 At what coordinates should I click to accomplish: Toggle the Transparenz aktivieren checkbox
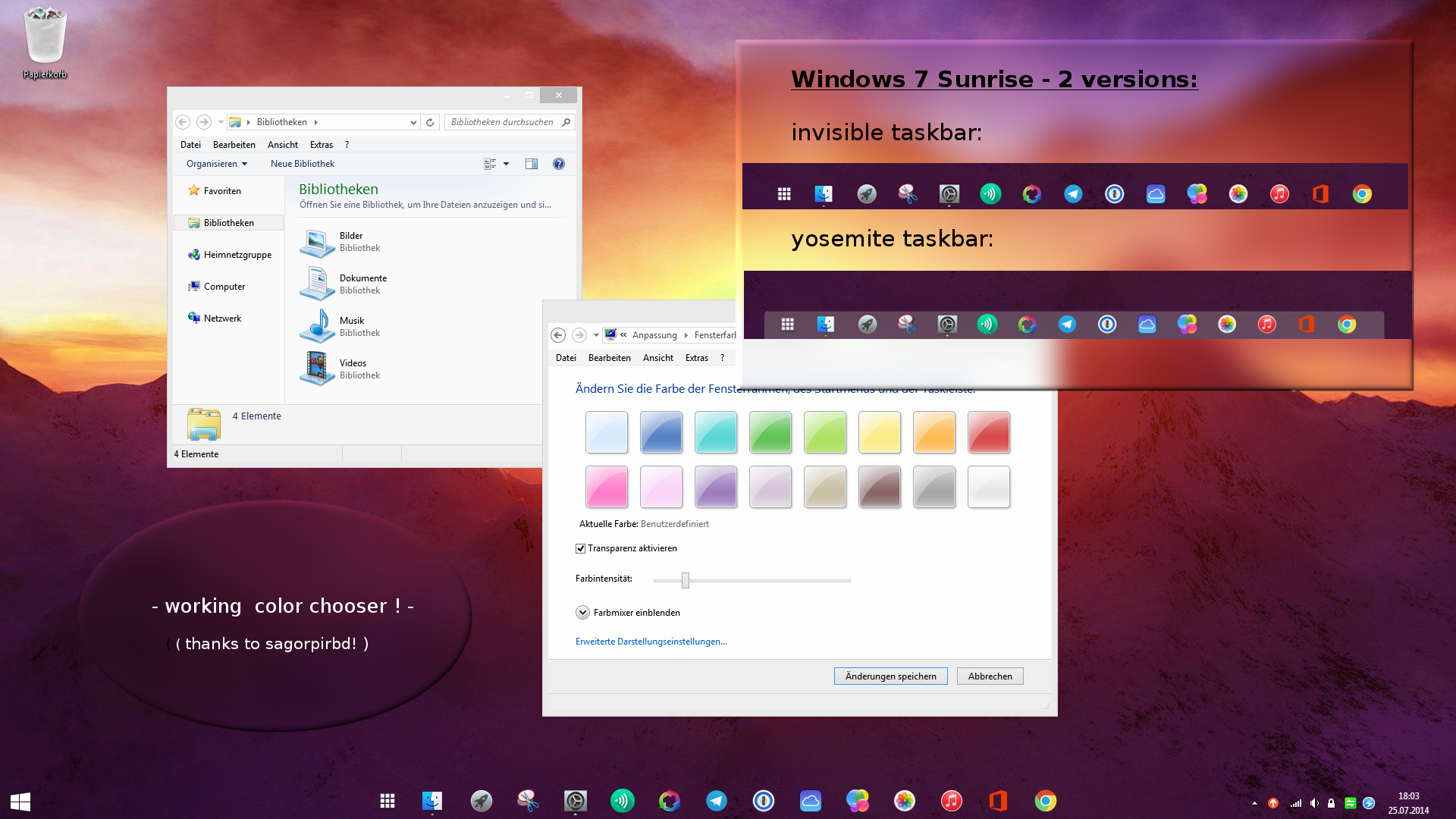coord(580,548)
